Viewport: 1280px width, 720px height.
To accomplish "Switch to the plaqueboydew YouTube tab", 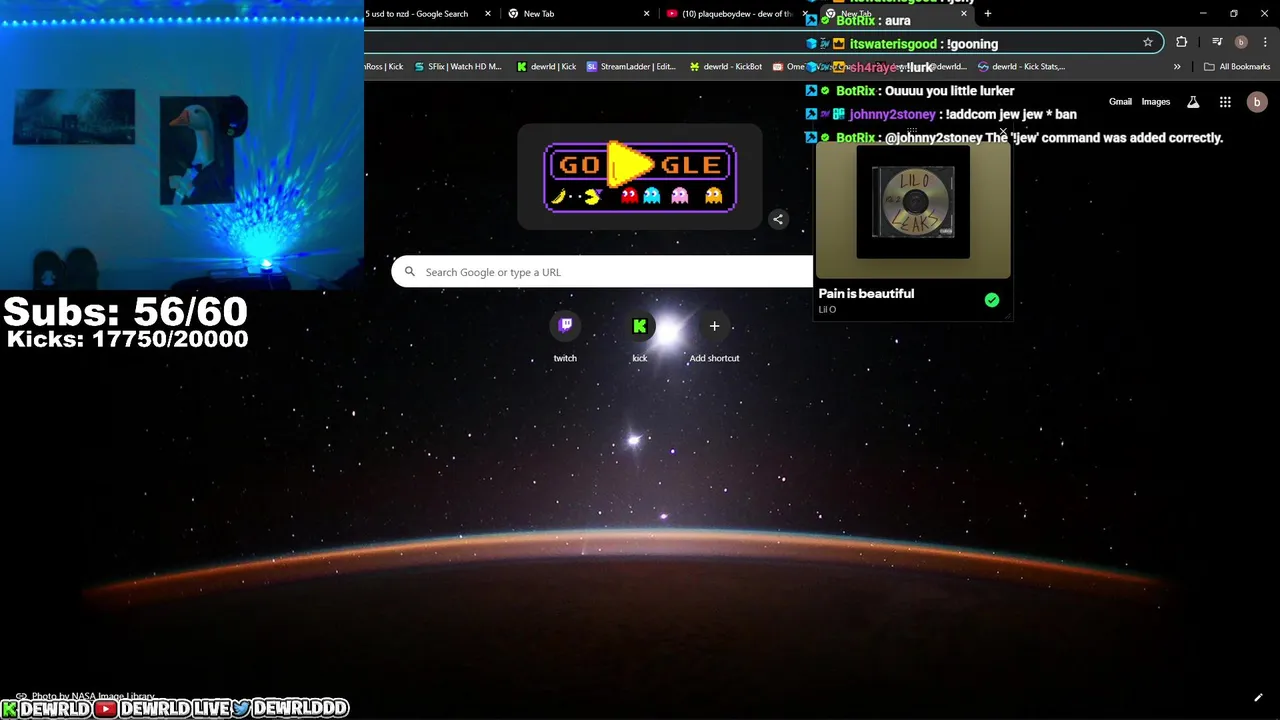I will coord(728,14).
